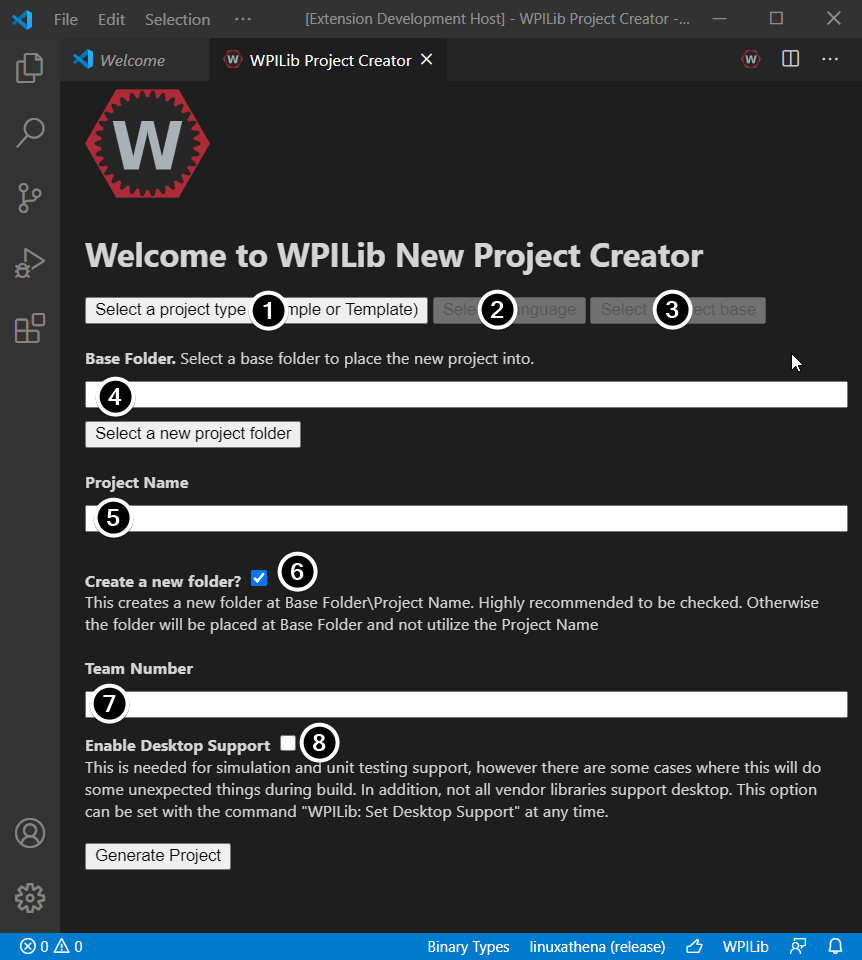Show errors and warnings in status bar
The height and width of the screenshot is (960, 862).
point(51,947)
